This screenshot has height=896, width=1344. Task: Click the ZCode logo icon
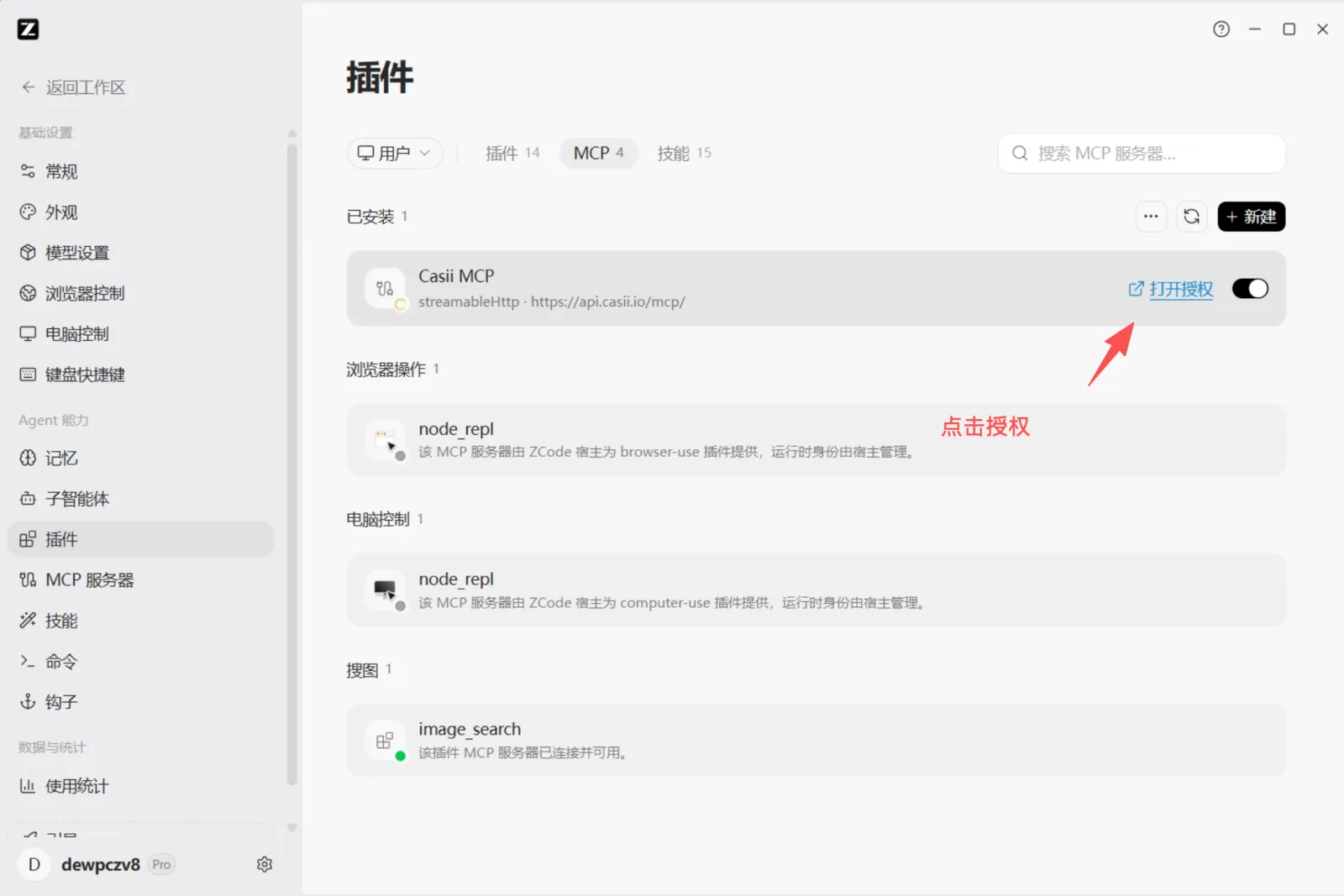tap(28, 29)
